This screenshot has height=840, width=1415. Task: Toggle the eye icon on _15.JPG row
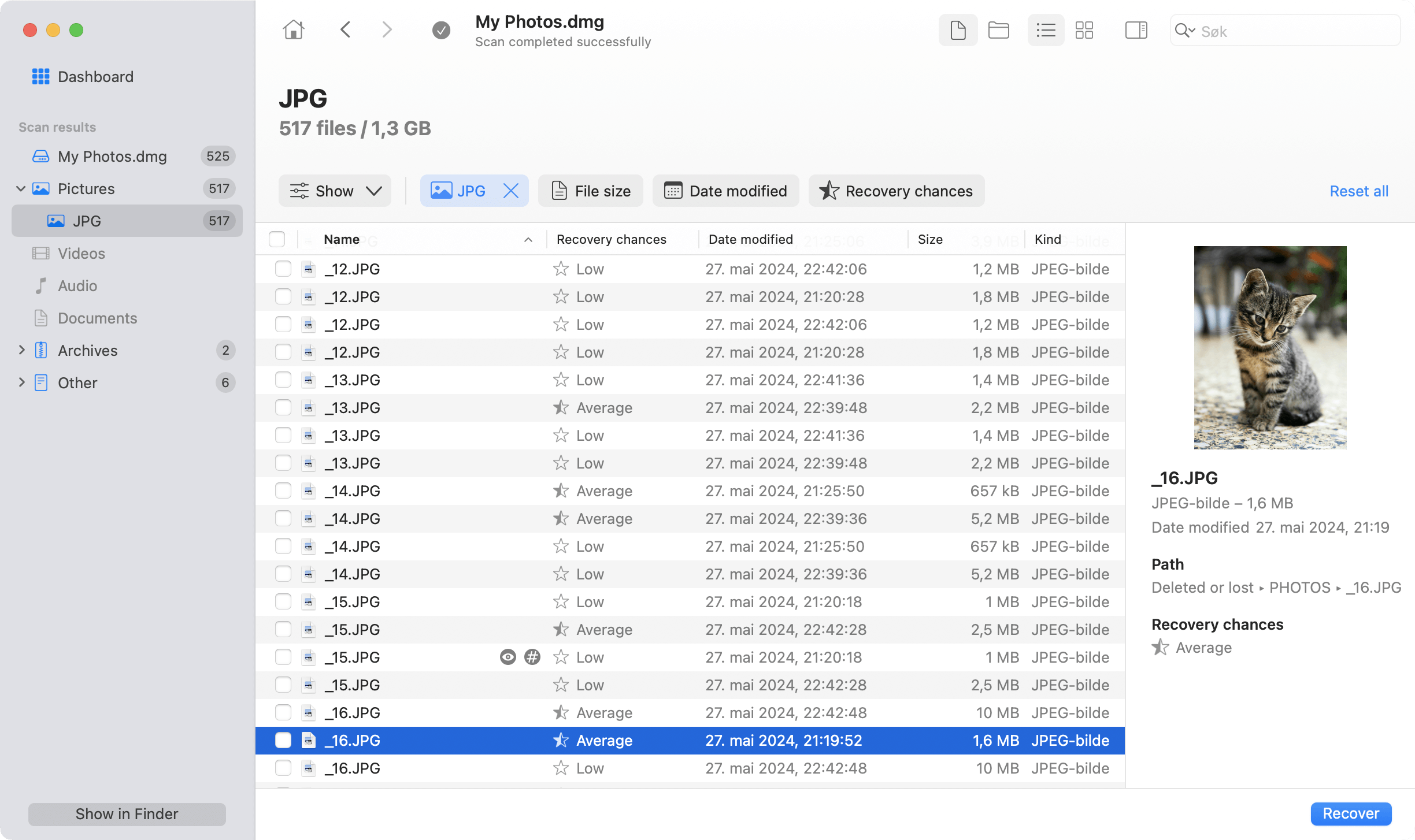click(507, 657)
